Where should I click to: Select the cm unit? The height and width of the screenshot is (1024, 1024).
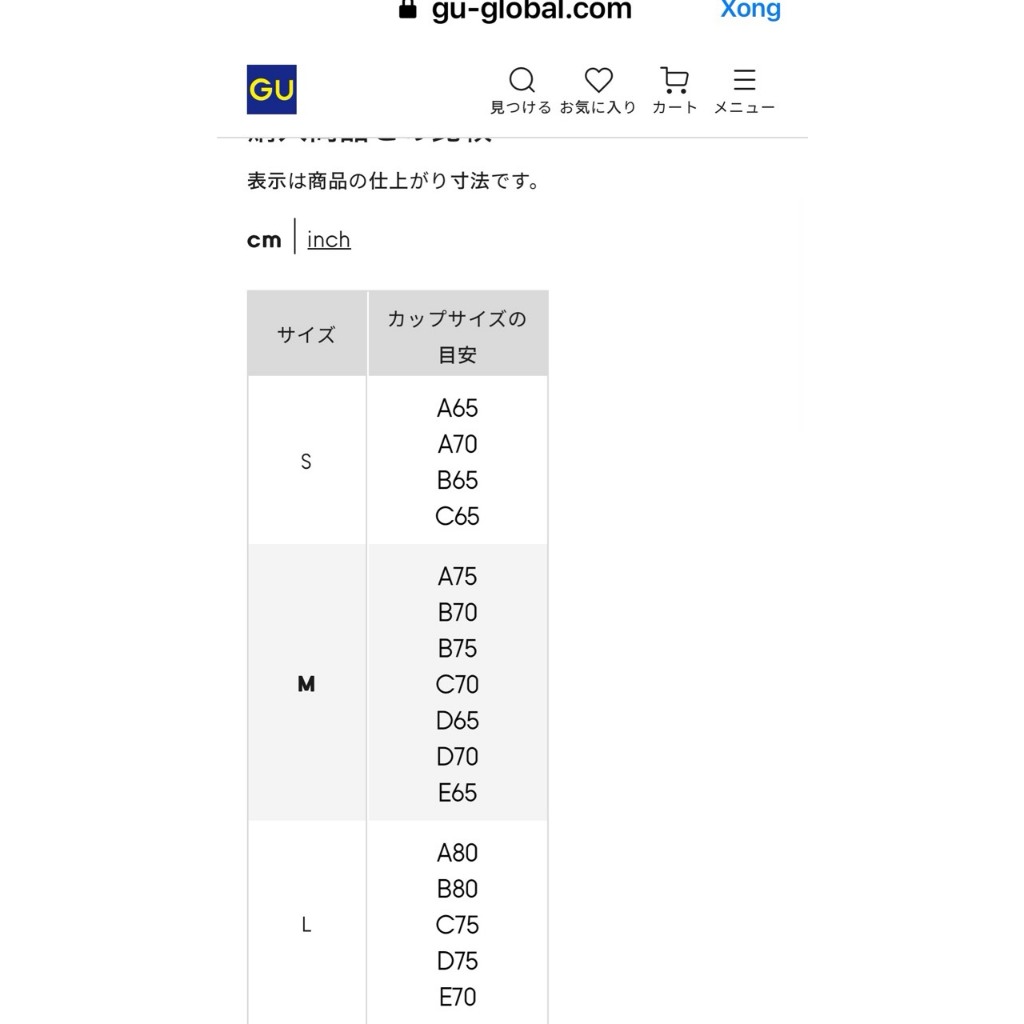(x=264, y=240)
